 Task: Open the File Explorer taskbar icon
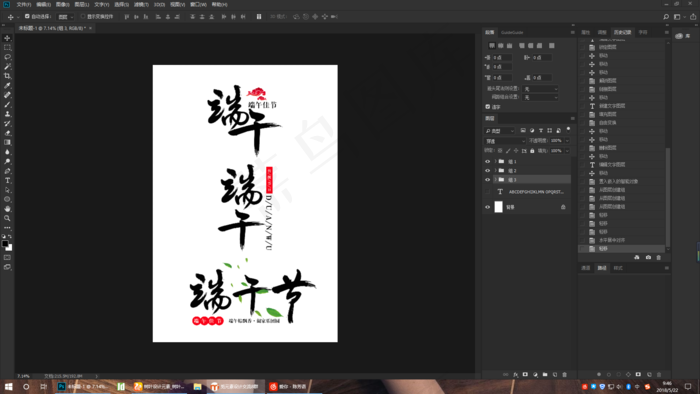click(x=197, y=386)
